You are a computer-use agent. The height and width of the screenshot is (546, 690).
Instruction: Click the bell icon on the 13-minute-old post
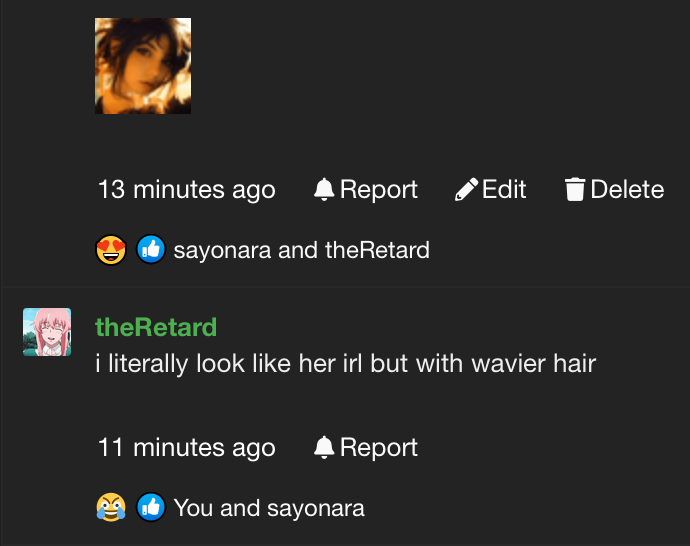point(324,190)
